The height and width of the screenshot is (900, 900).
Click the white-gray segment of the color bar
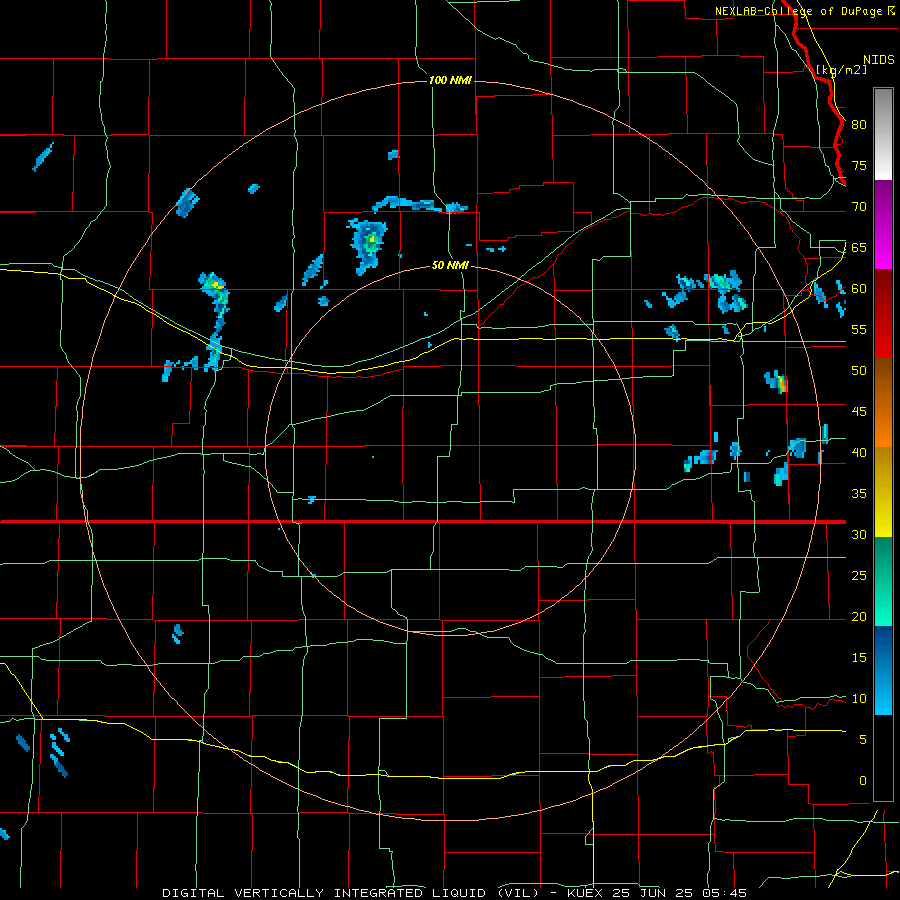(883, 134)
